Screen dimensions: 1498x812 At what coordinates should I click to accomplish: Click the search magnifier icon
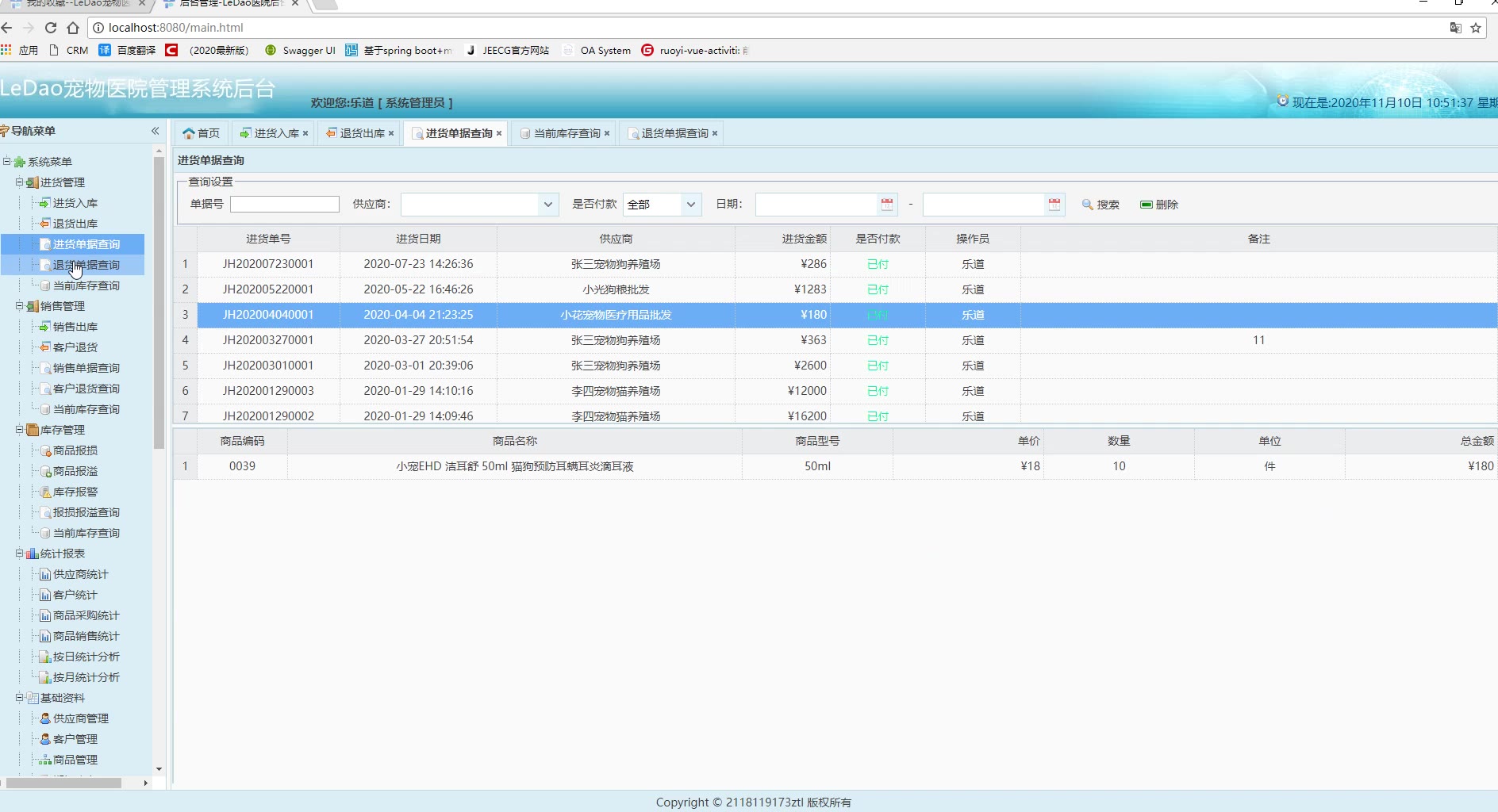tap(1088, 205)
